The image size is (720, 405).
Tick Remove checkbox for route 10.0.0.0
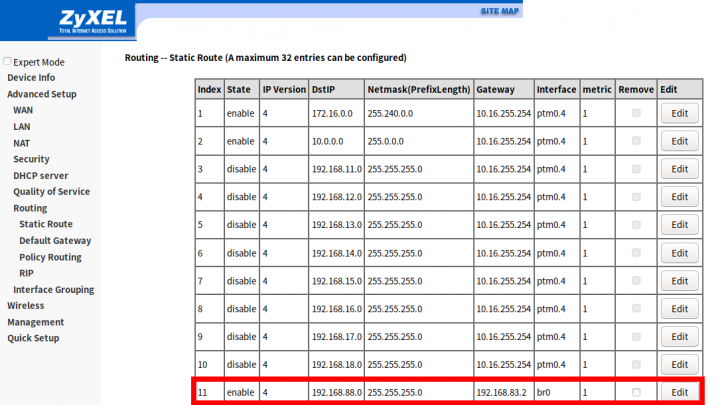coord(636,141)
